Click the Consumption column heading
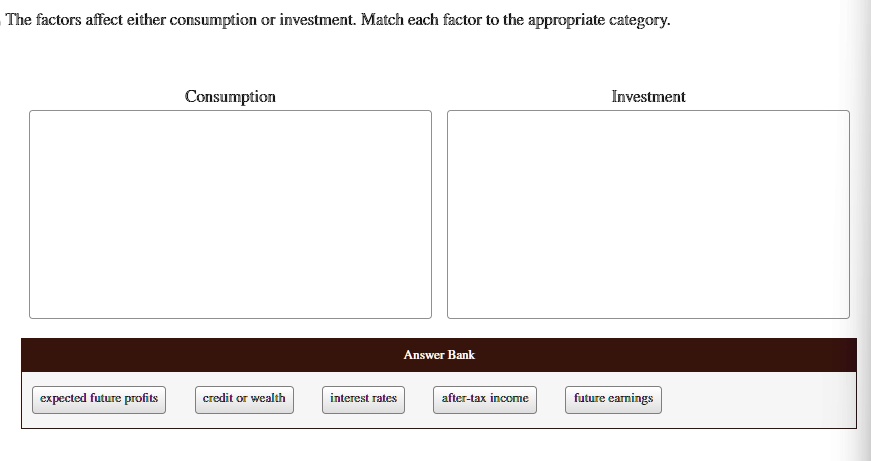 [230, 97]
